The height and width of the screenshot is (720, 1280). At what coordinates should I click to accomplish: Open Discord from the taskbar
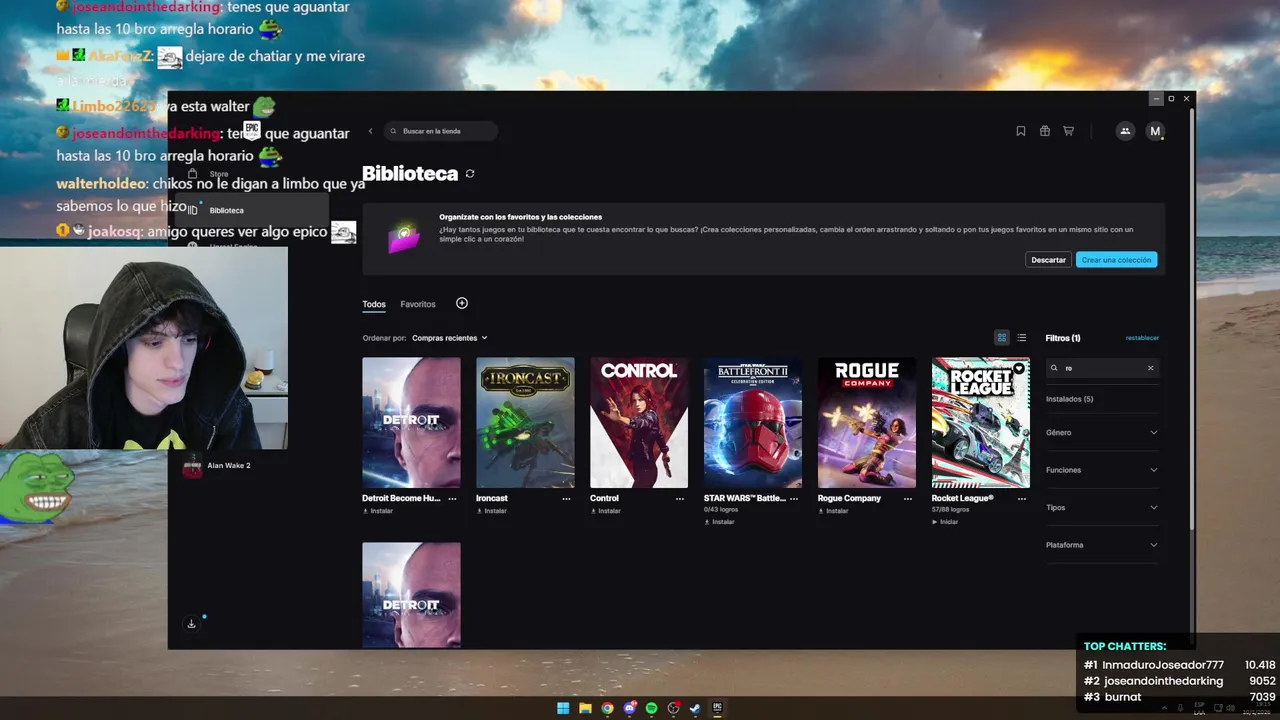(x=629, y=708)
